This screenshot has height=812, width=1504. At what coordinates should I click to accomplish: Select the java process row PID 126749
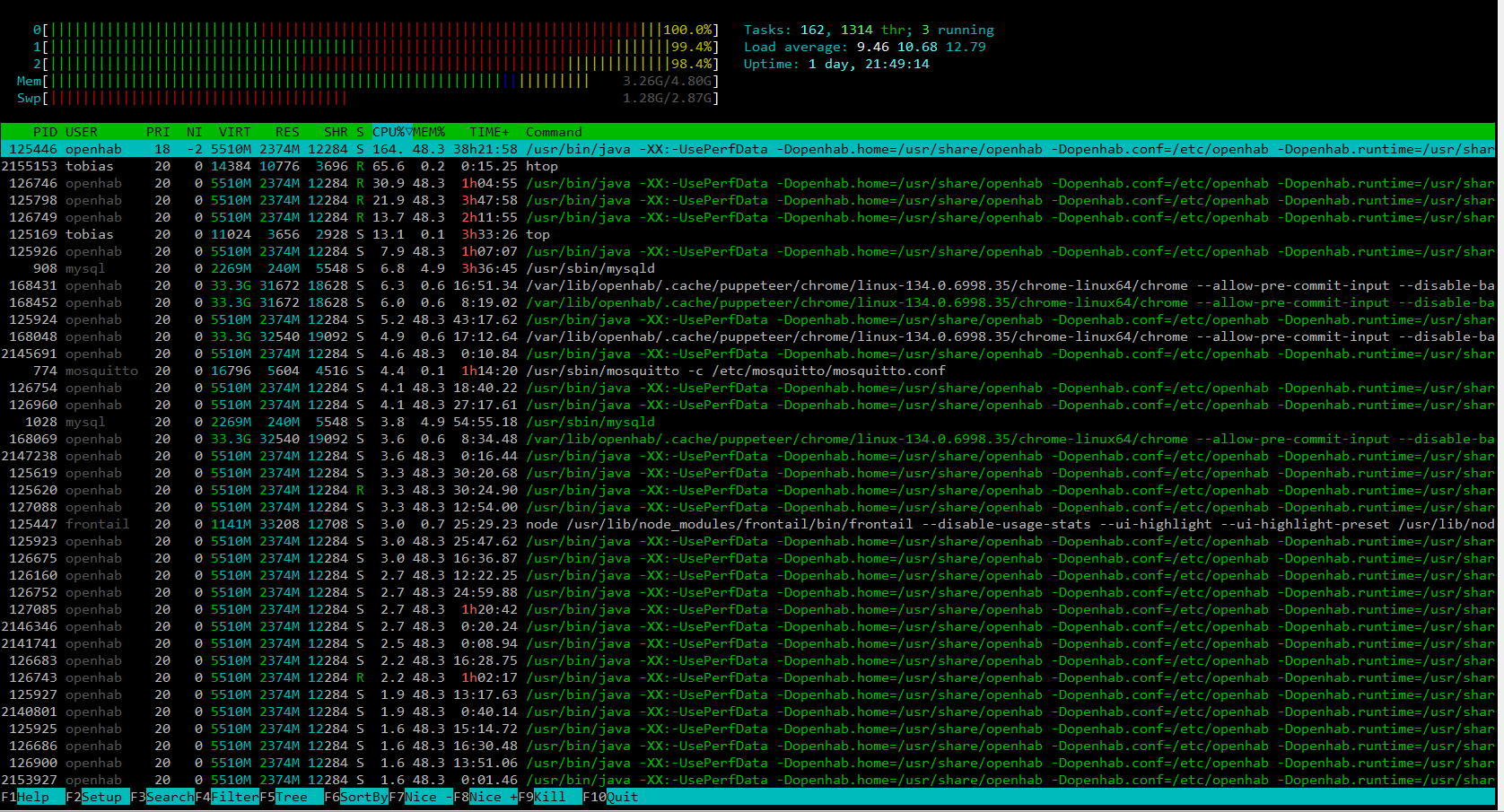(x=748, y=217)
